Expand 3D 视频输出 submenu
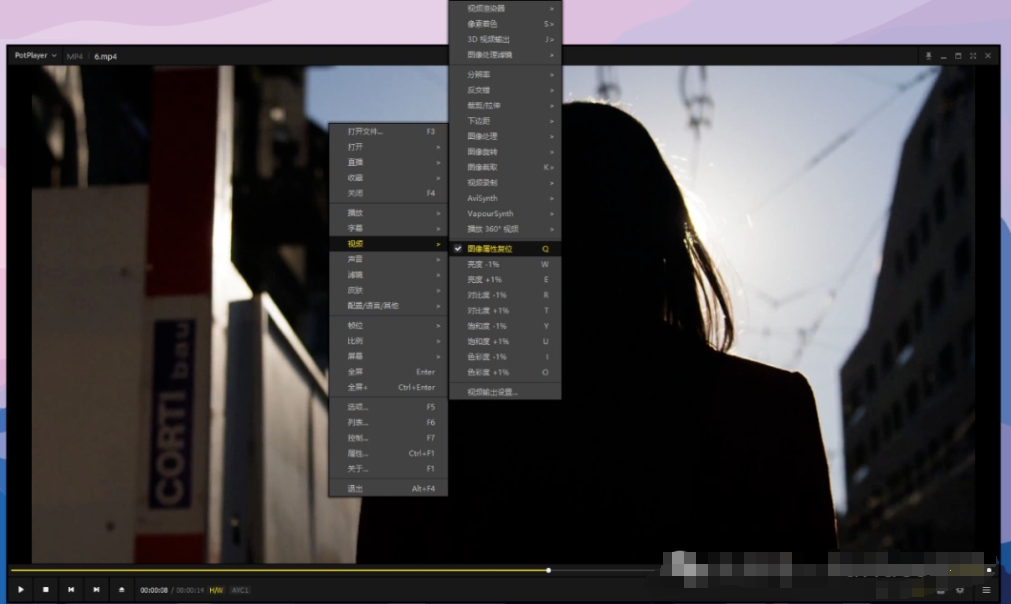 [x=505, y=39]
